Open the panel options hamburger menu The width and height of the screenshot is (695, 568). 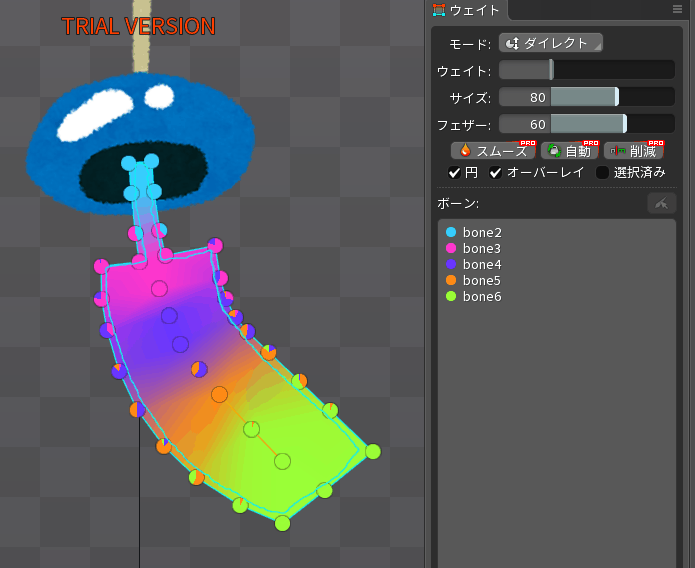(x=677, y=10)
